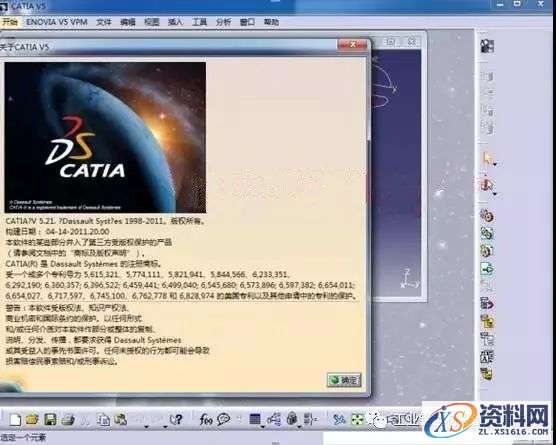Click the Existing Component icon with the arrow

[488, 269]
